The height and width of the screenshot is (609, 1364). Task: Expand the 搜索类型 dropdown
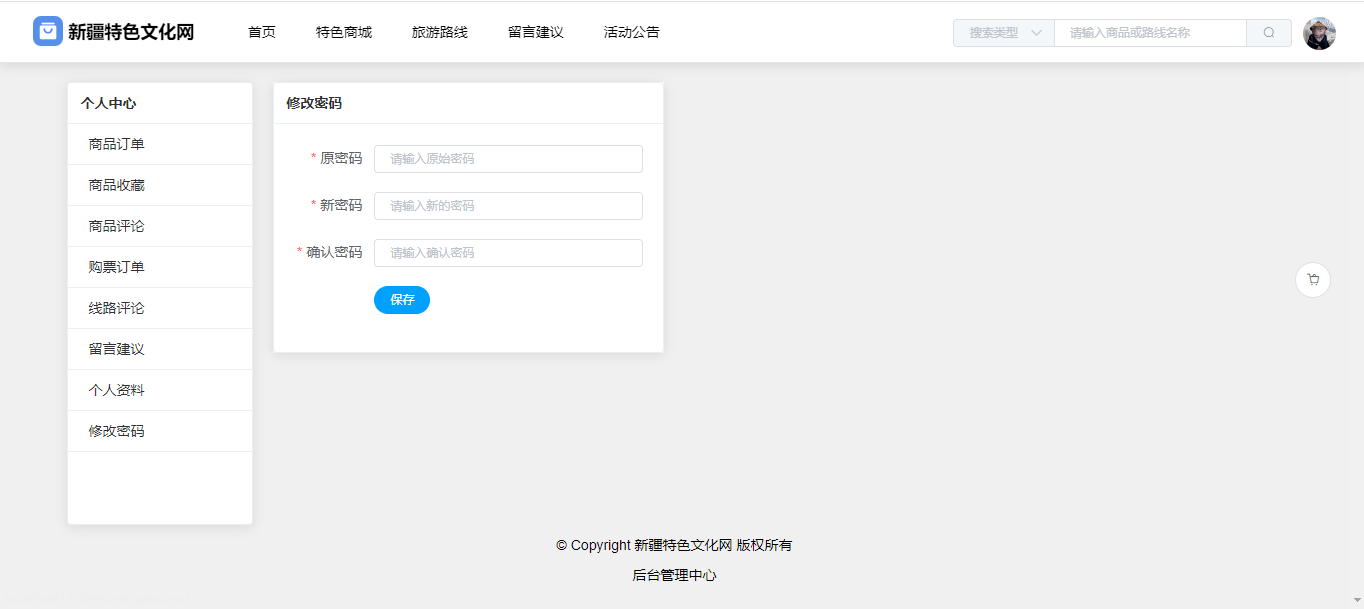[x=1004, y=33]
